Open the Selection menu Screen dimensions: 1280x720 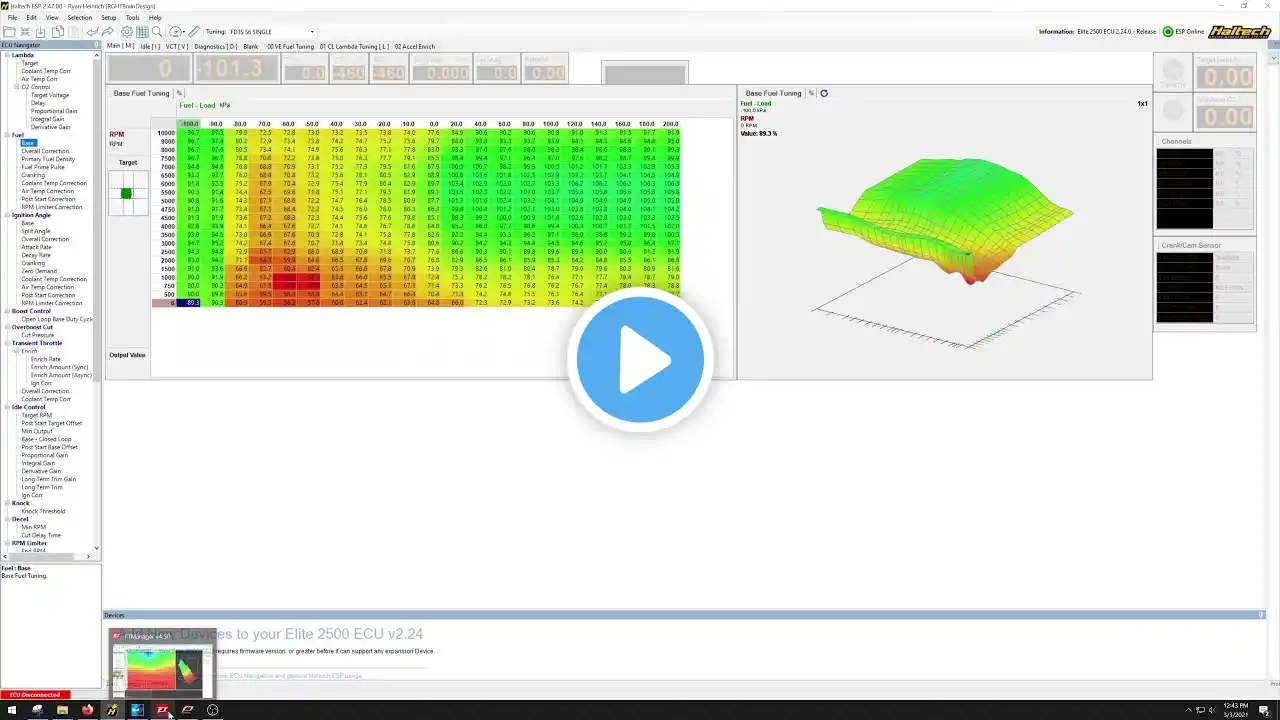click(x=80, y=18)
